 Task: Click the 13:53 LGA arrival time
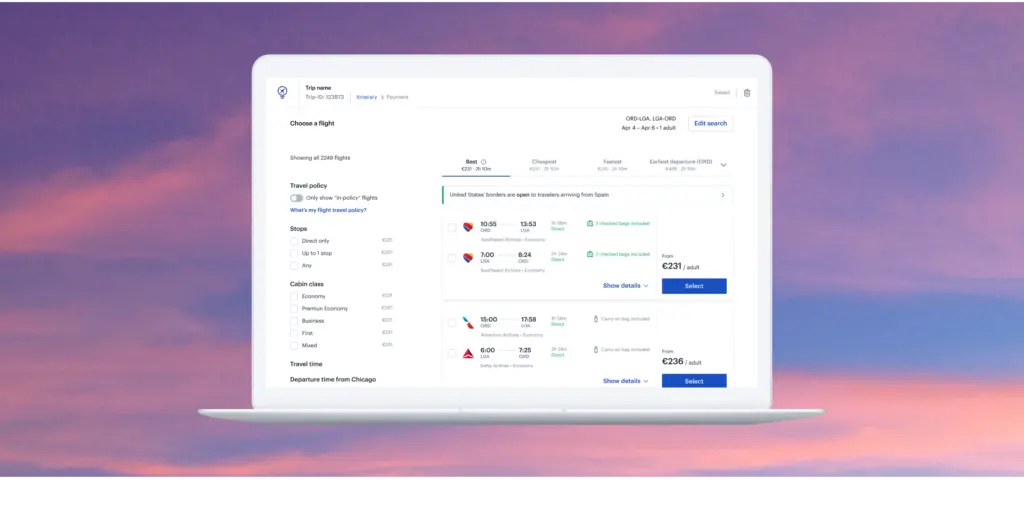pos(528,226)
